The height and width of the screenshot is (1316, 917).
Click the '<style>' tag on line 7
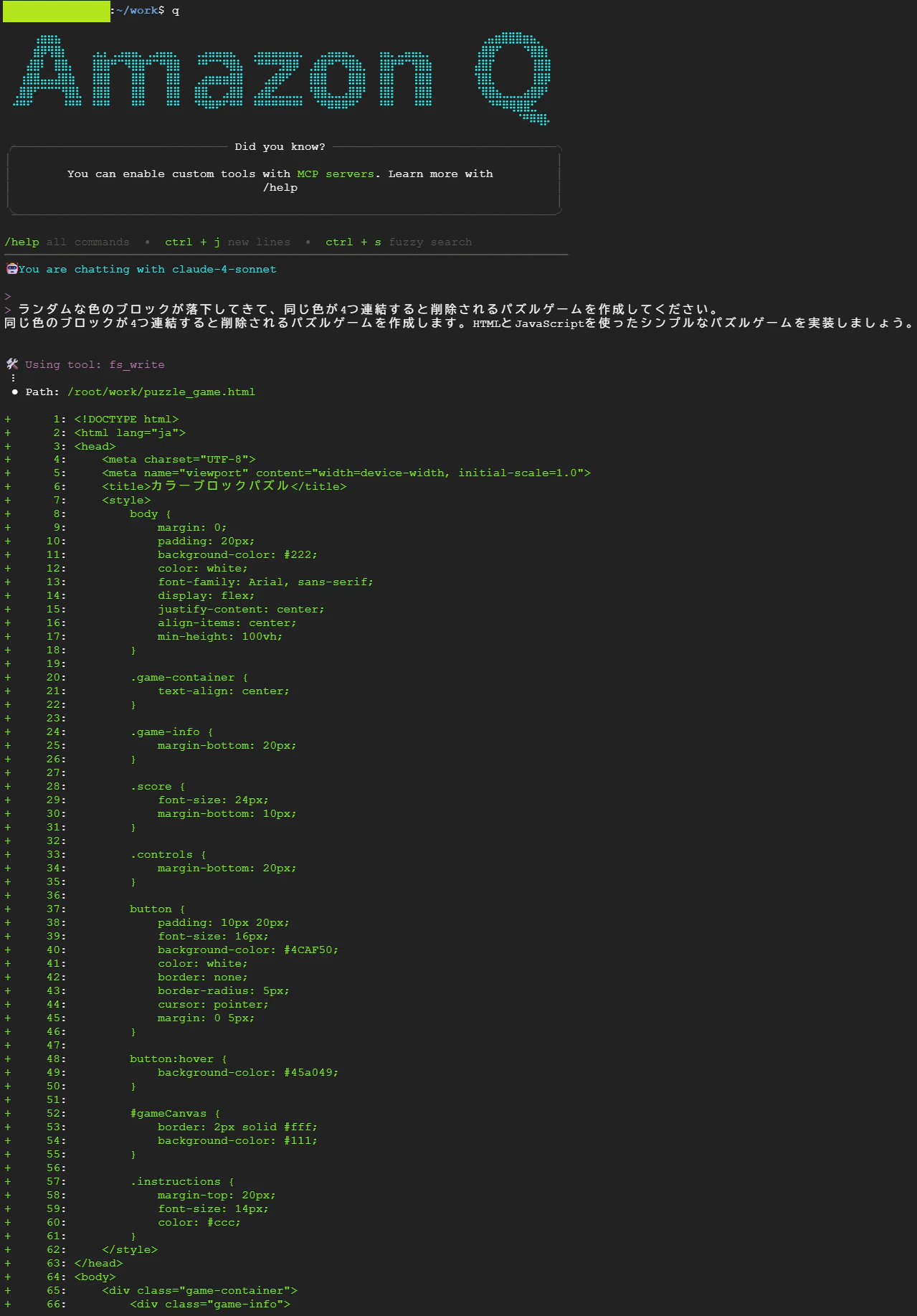coord(126,500)
